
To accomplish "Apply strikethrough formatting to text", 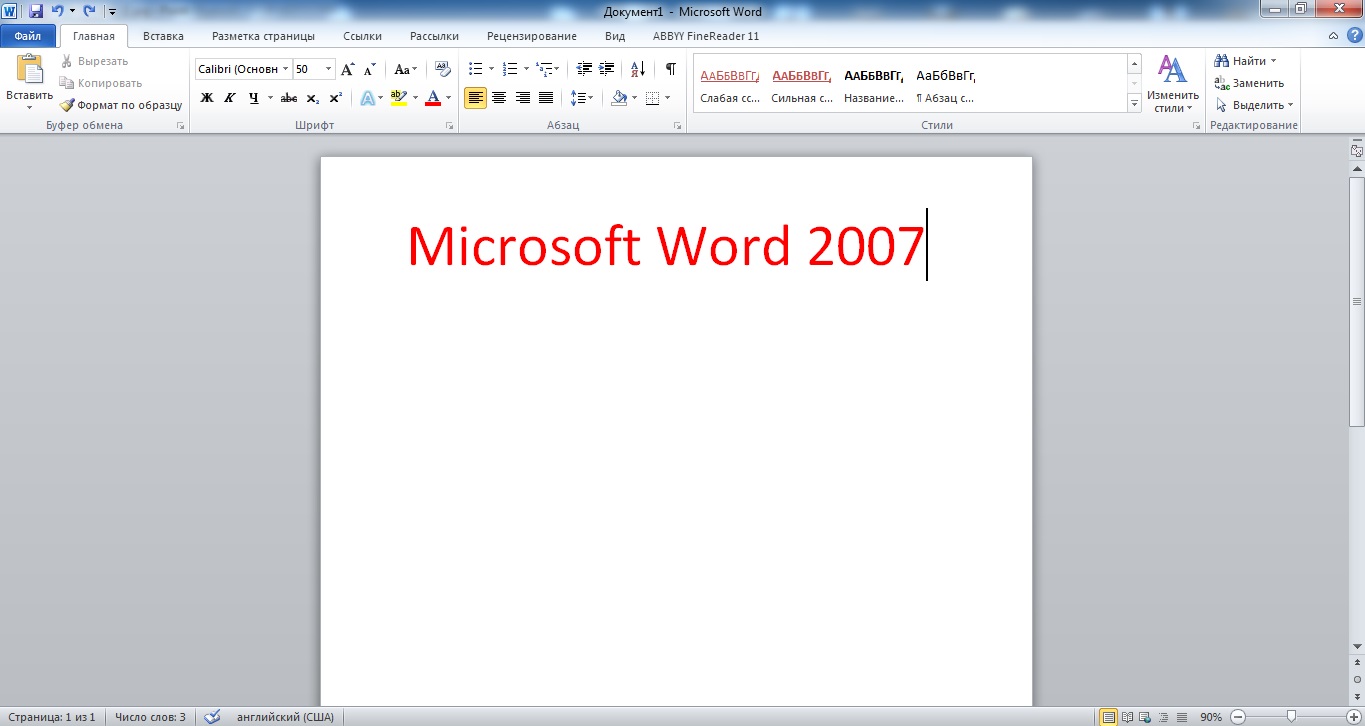I will point(289,97).
